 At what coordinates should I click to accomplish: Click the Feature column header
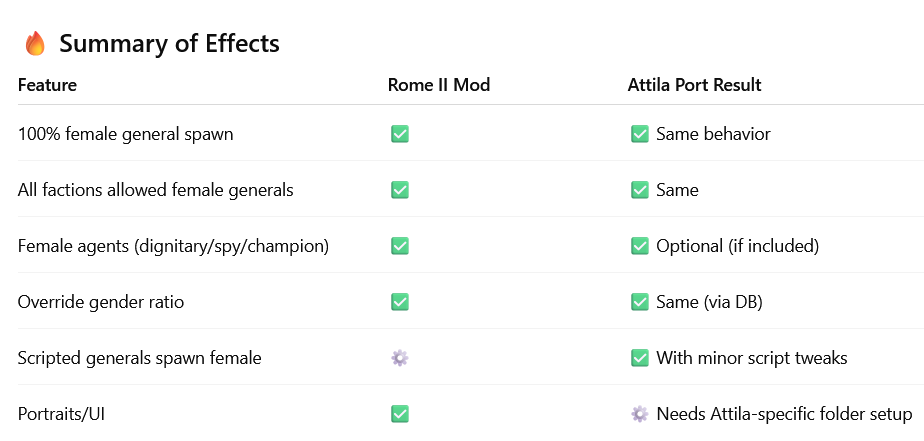pos(47,85)
